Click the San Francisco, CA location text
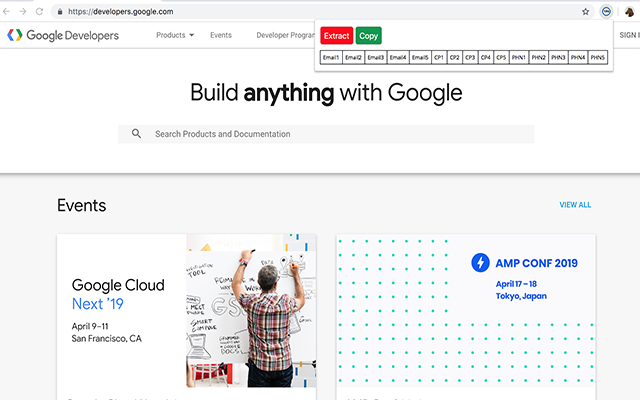 pos(107,338)
